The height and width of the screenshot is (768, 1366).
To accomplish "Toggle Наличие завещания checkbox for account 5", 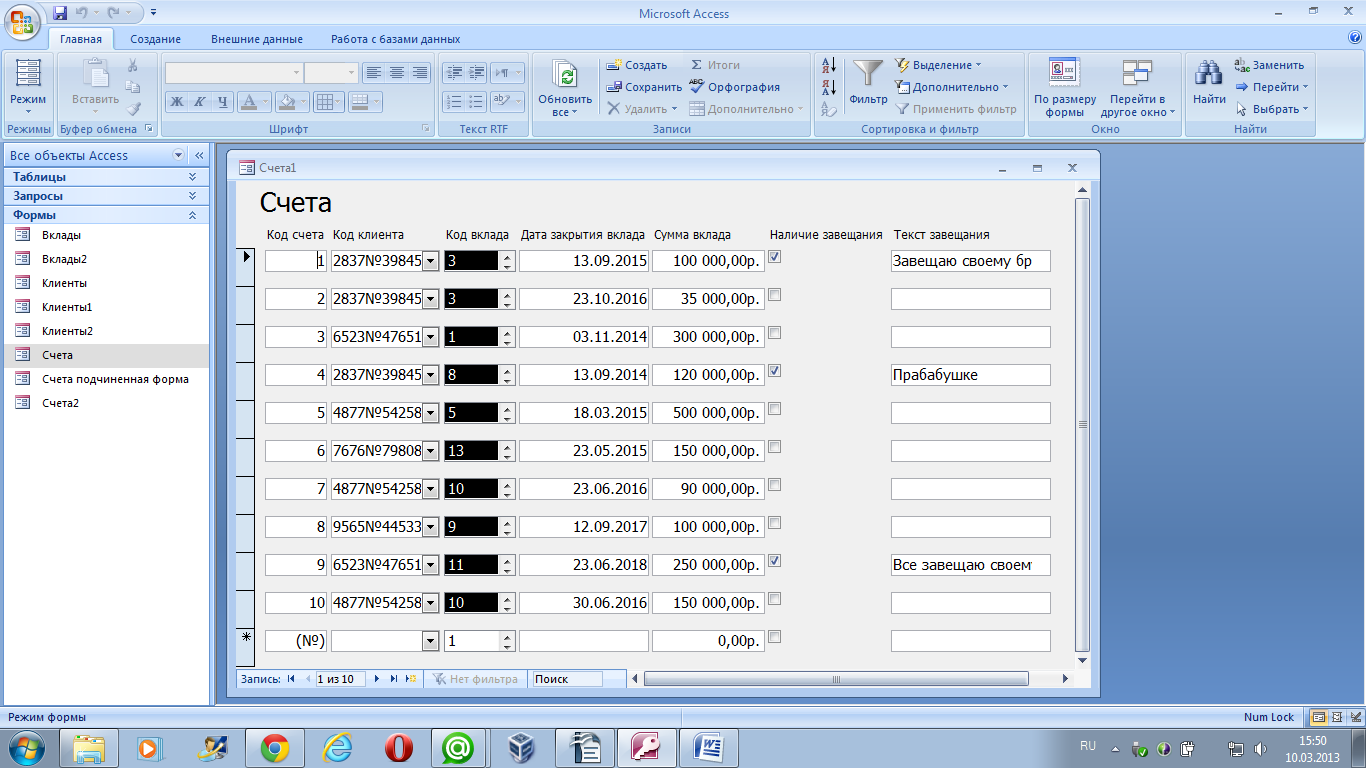I will [775, 409].
